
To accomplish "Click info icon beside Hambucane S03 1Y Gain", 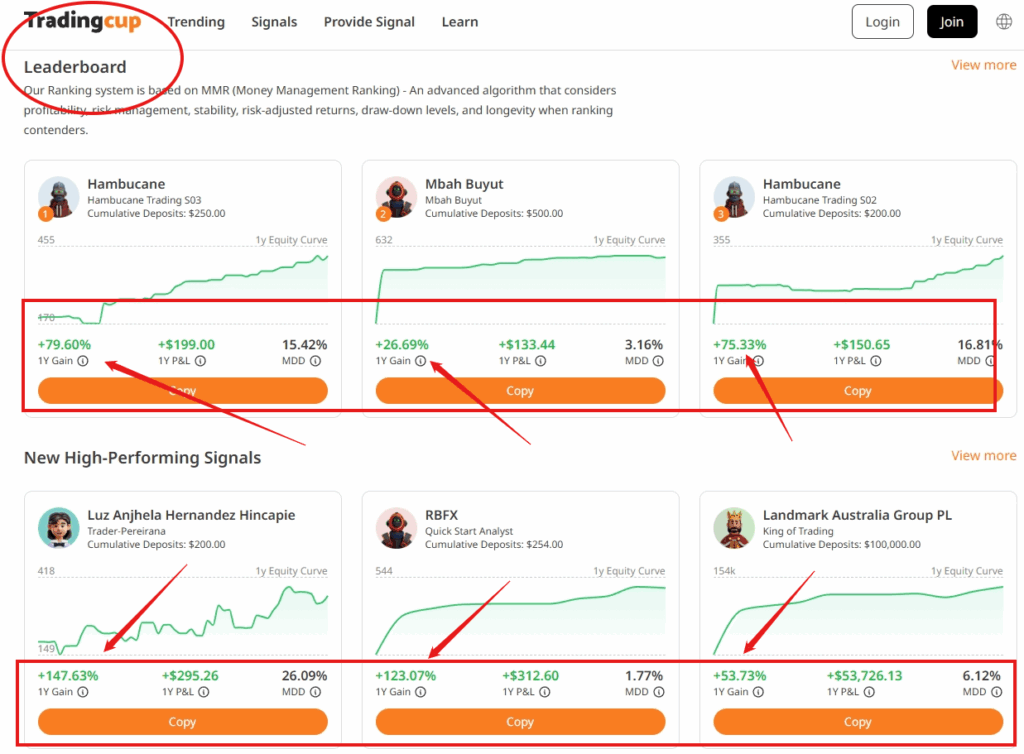I will pyautogui.click(x=83, y=361).
